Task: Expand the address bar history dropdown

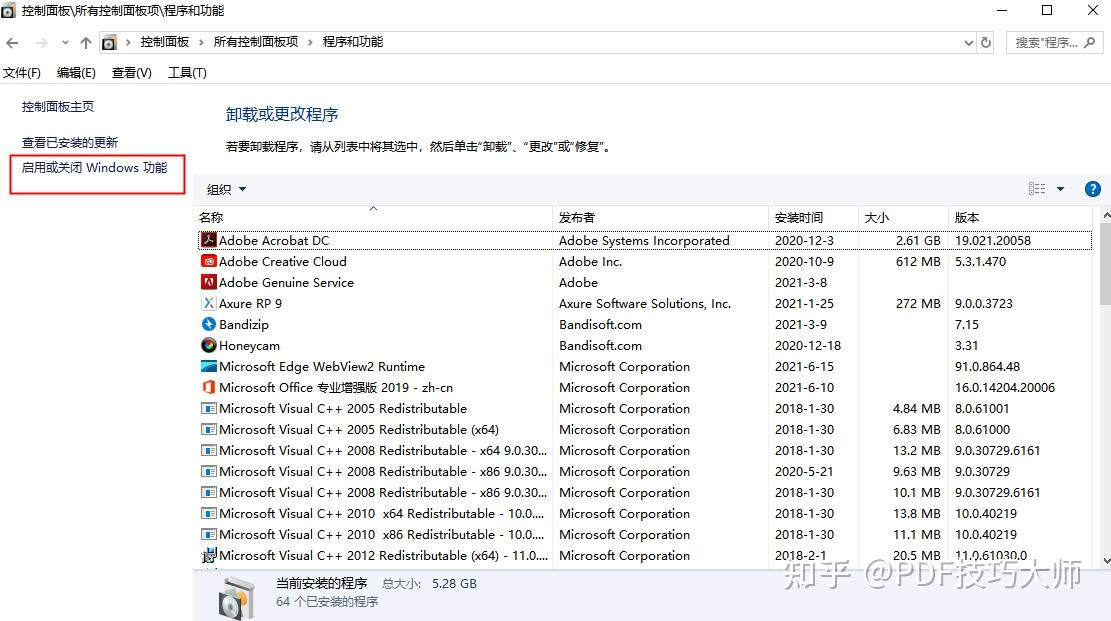Action: [x=969, y=43]
